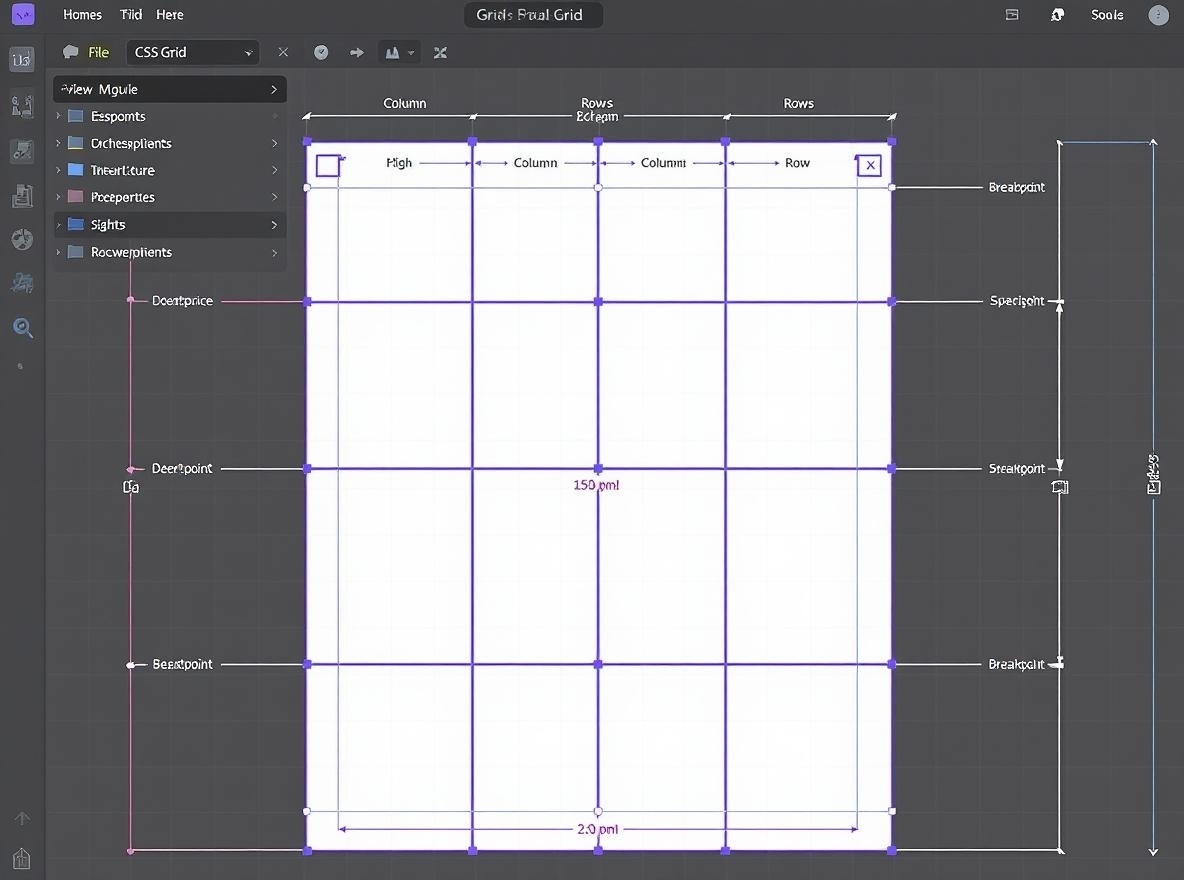Click the right arrow toolbar icon
The image size is (1184, 880).
pos(356,52)
